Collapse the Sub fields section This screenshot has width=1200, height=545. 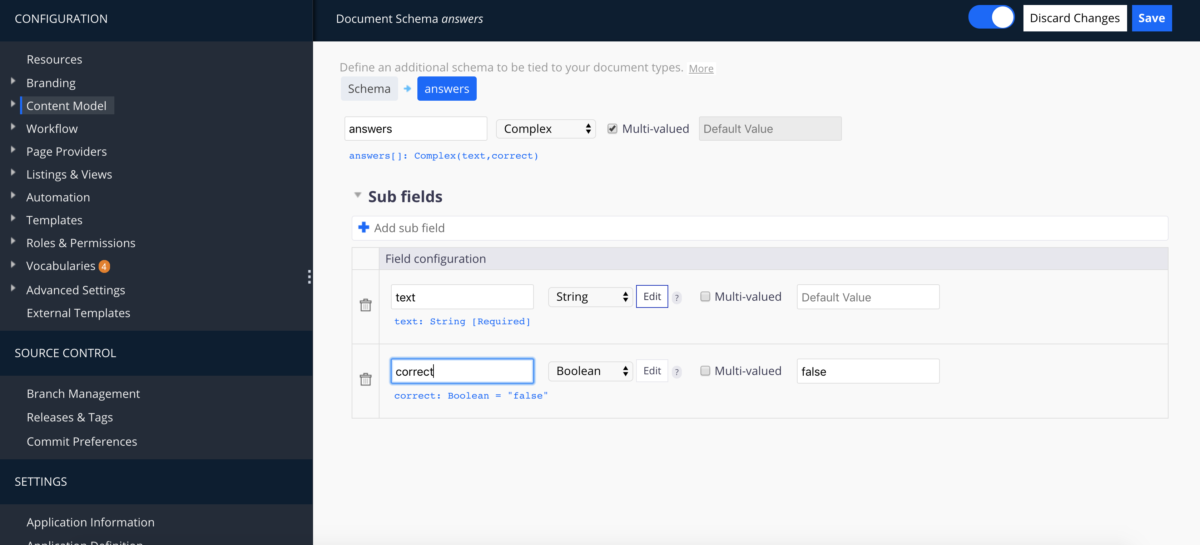pyautogui.click(x=358, y=197)
